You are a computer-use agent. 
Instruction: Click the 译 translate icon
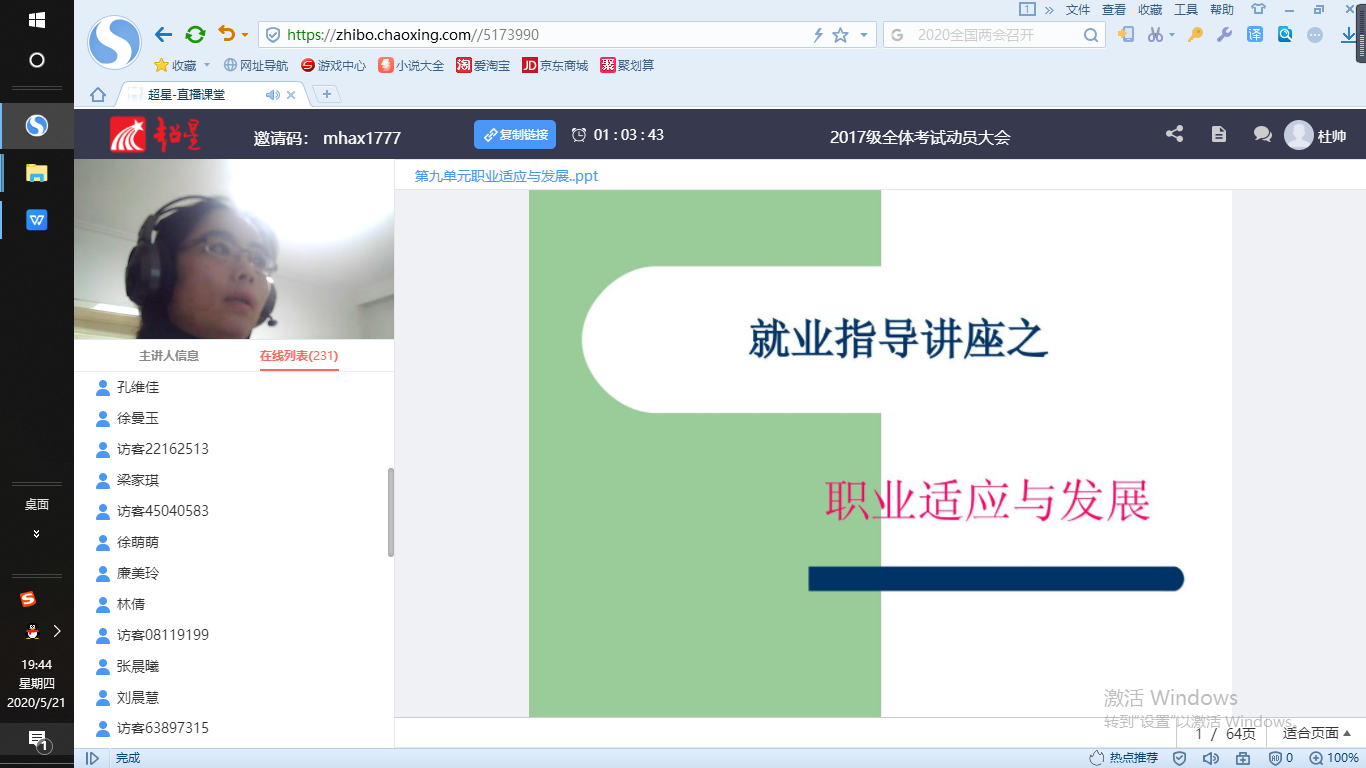point(1255,35)
